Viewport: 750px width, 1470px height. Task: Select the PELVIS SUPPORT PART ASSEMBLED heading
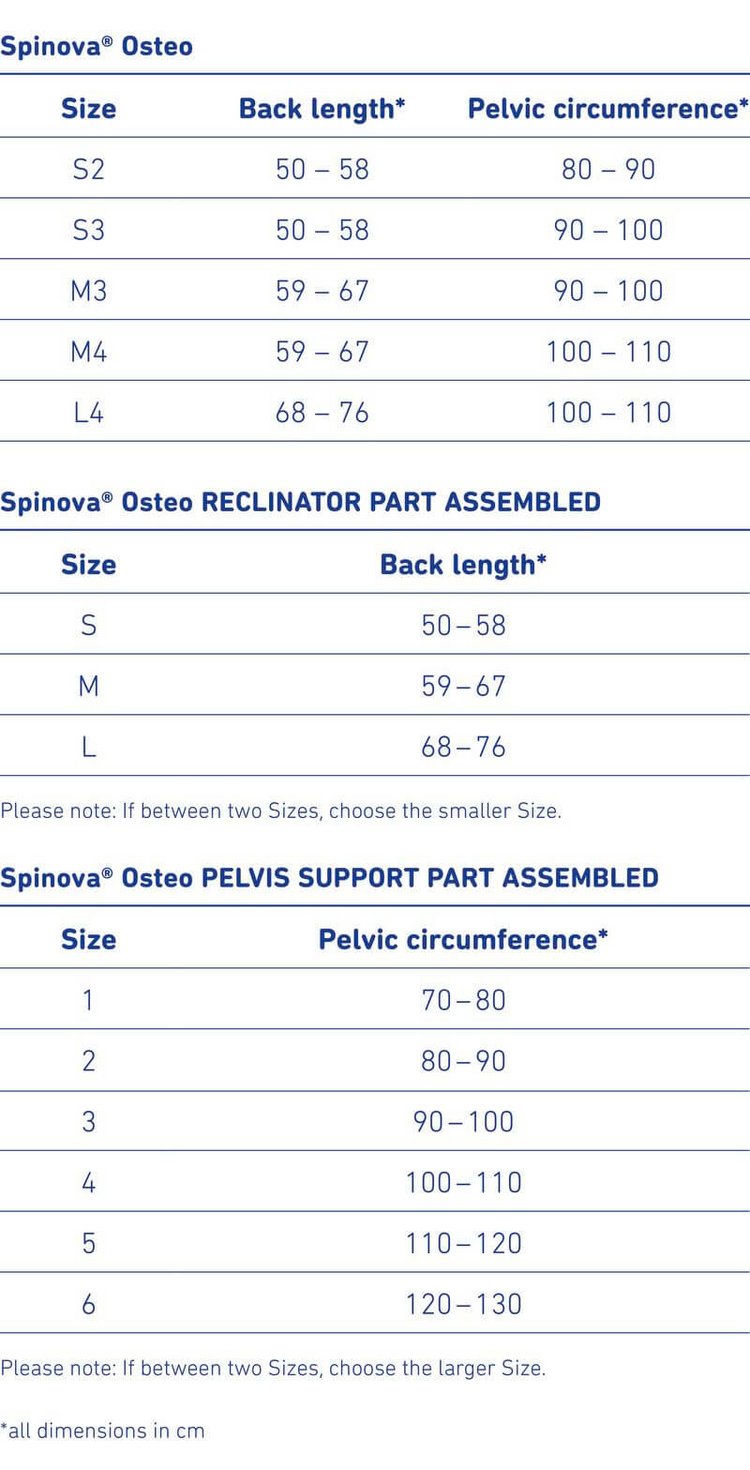tap(329, 877)
